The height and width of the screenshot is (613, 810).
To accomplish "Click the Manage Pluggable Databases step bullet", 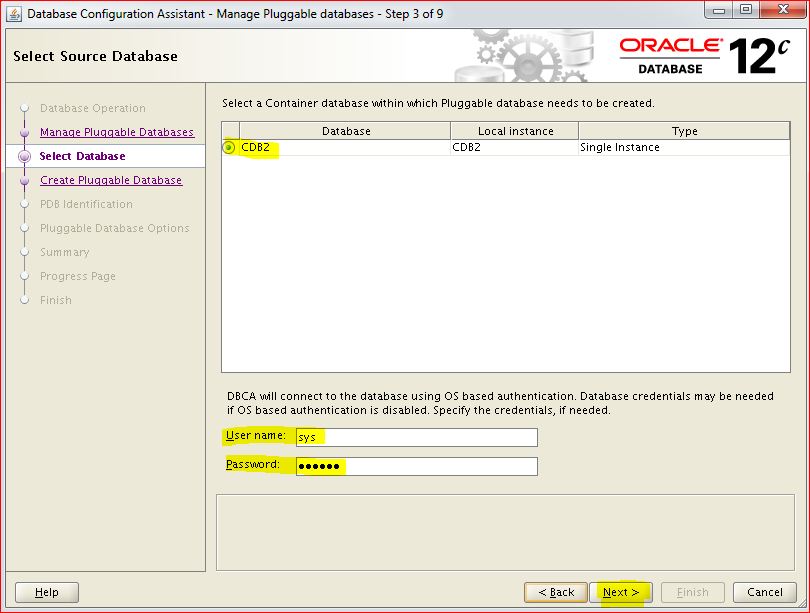I will click(x=24, y=132).
